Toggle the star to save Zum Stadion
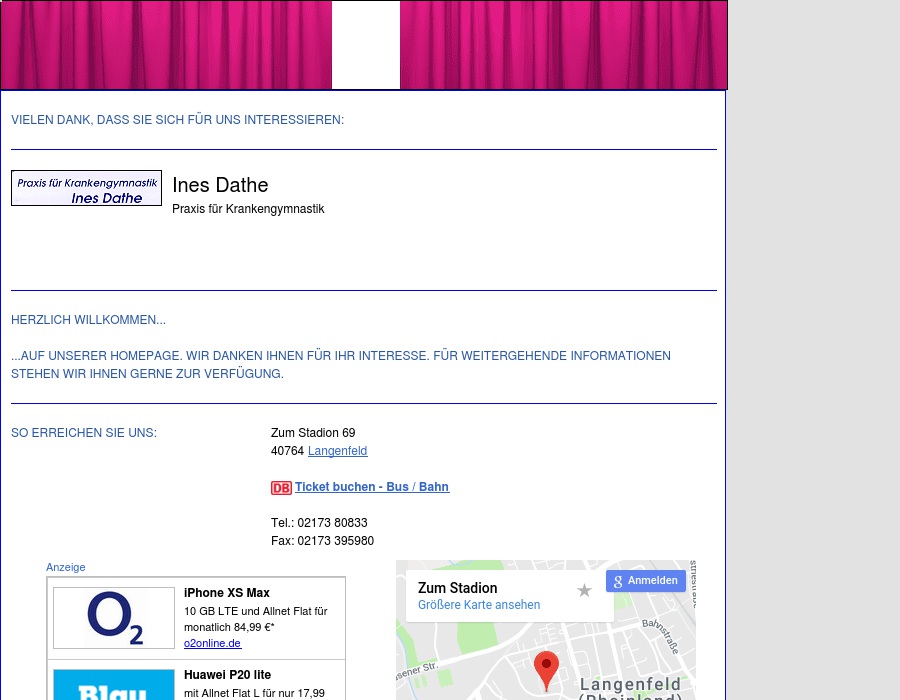This screenshot has height=700, width=900. [x=584, y=590]
